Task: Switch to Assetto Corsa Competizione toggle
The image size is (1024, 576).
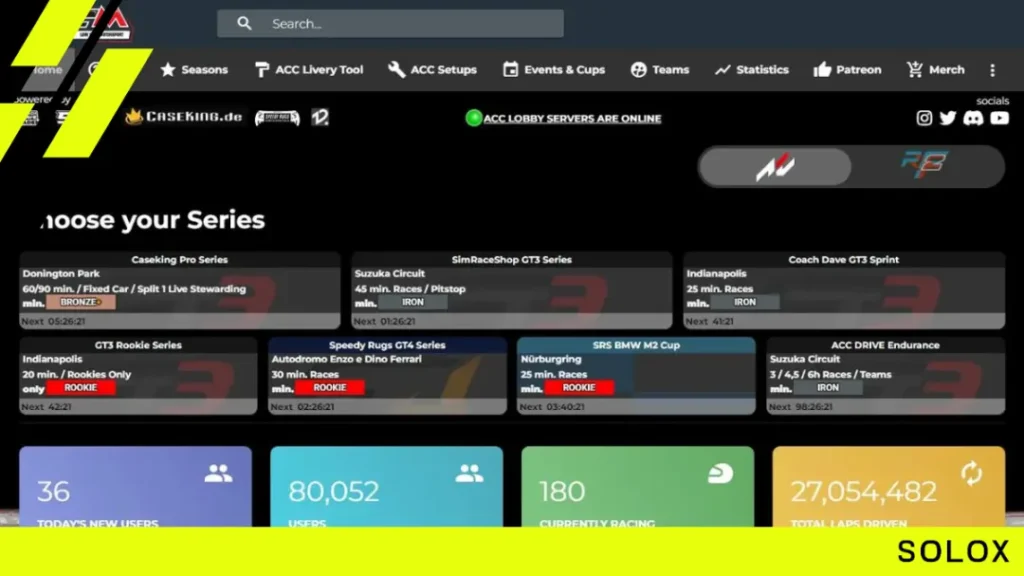Action: pos(775,167)
